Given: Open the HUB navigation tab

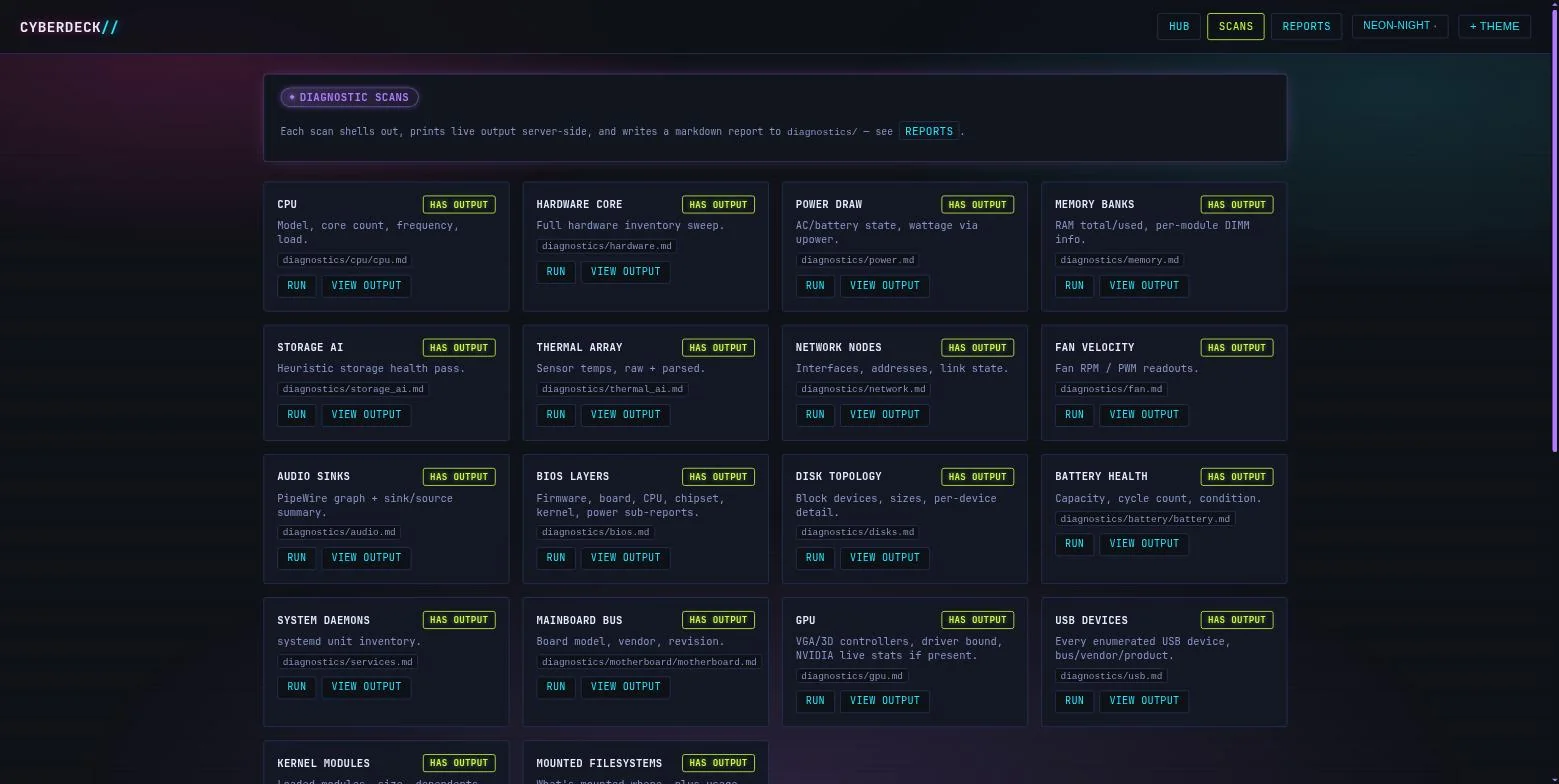Looking at the screenshot, I should click(x=1179, y=26).
